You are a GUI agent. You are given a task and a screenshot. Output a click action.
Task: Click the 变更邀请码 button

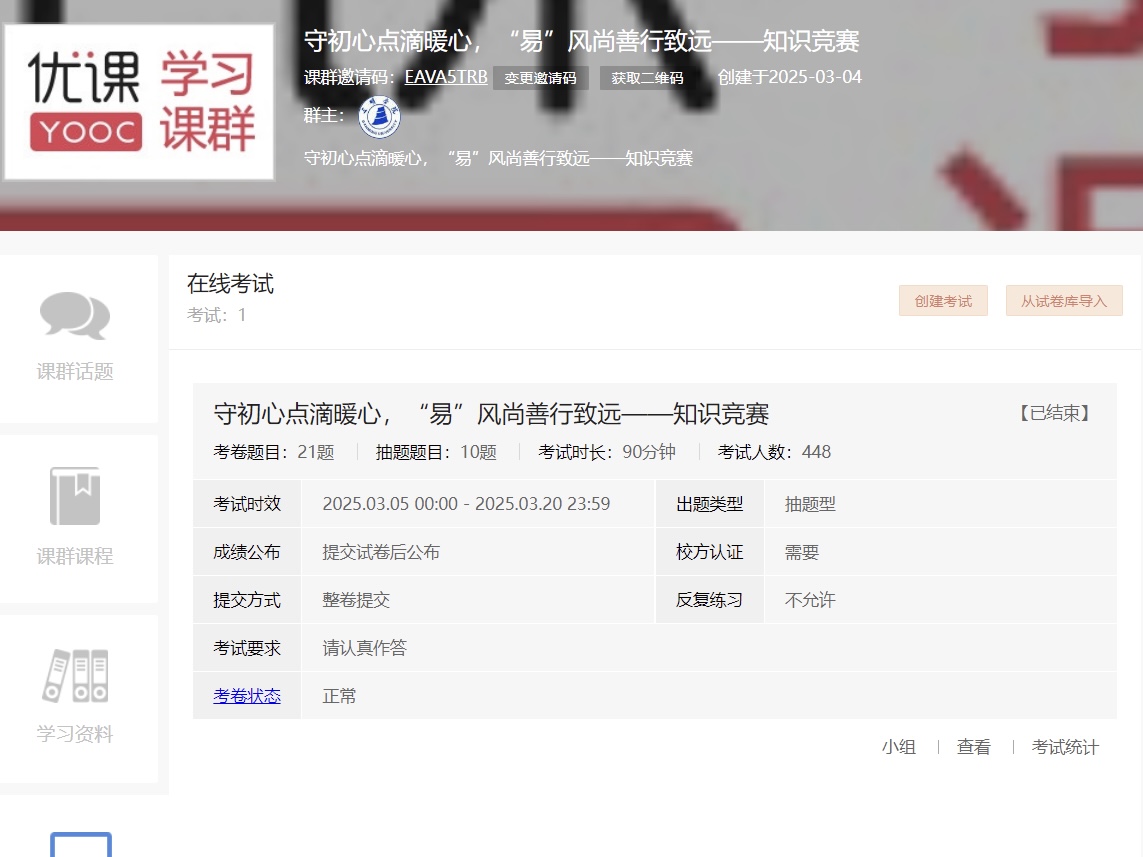[x=540, y=78]
